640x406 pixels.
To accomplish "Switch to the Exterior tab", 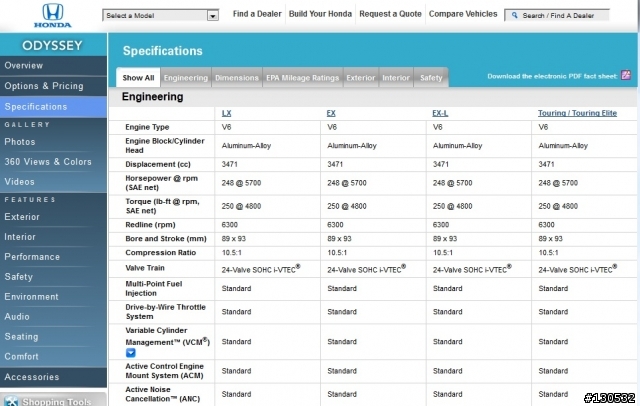I will point(360,78).
